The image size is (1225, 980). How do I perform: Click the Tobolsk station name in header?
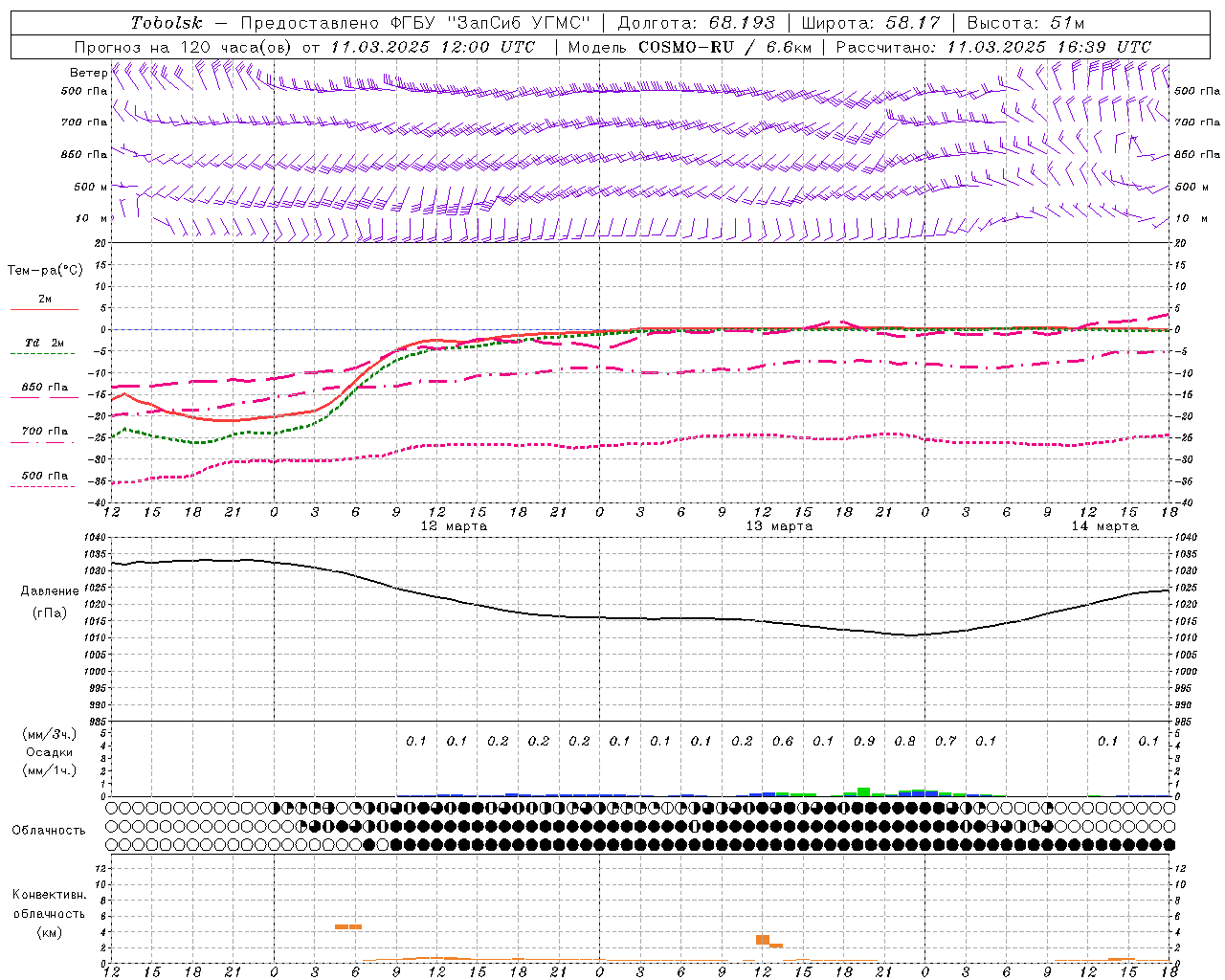(167, 23)
